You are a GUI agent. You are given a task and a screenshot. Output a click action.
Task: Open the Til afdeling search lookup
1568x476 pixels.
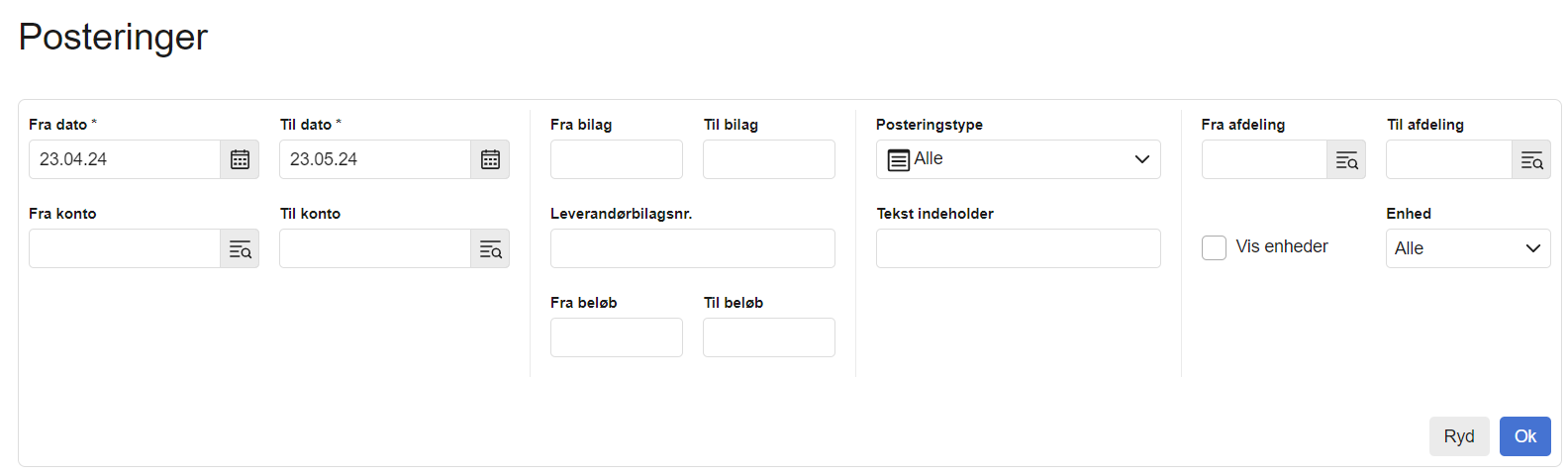(1531, 160)
